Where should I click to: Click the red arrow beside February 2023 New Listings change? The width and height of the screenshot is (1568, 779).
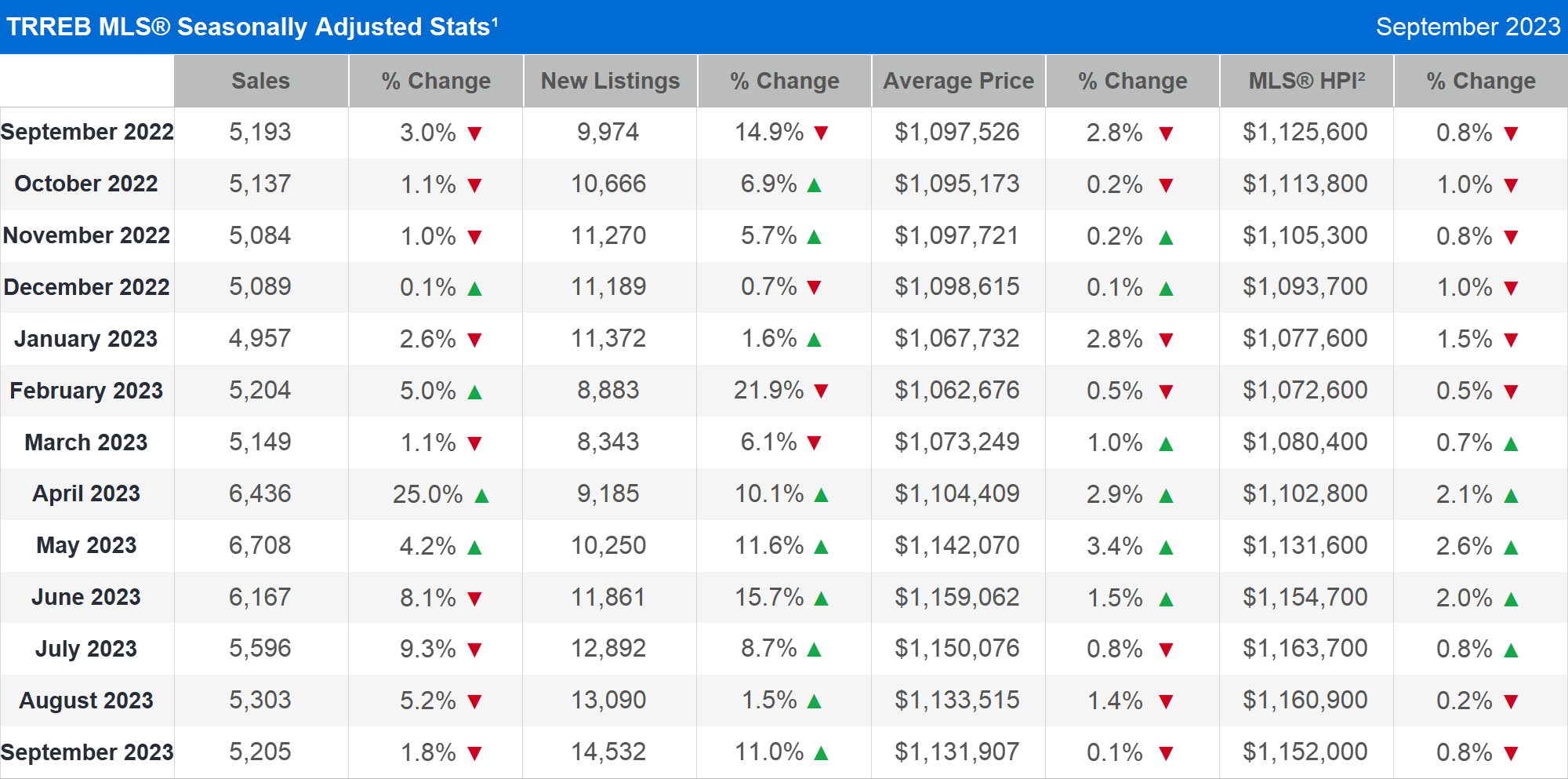[x=822, y=391]
